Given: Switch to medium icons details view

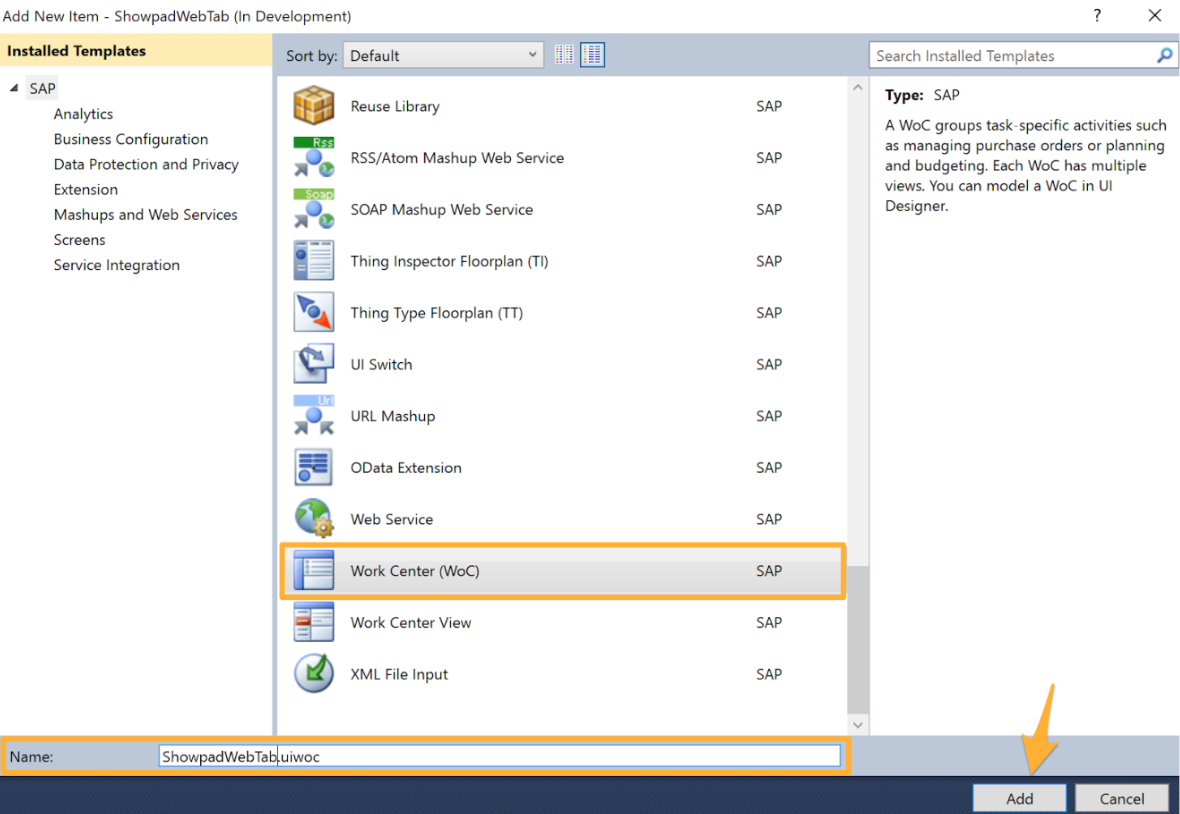Looking at the screenshot, I should [593, 55].
